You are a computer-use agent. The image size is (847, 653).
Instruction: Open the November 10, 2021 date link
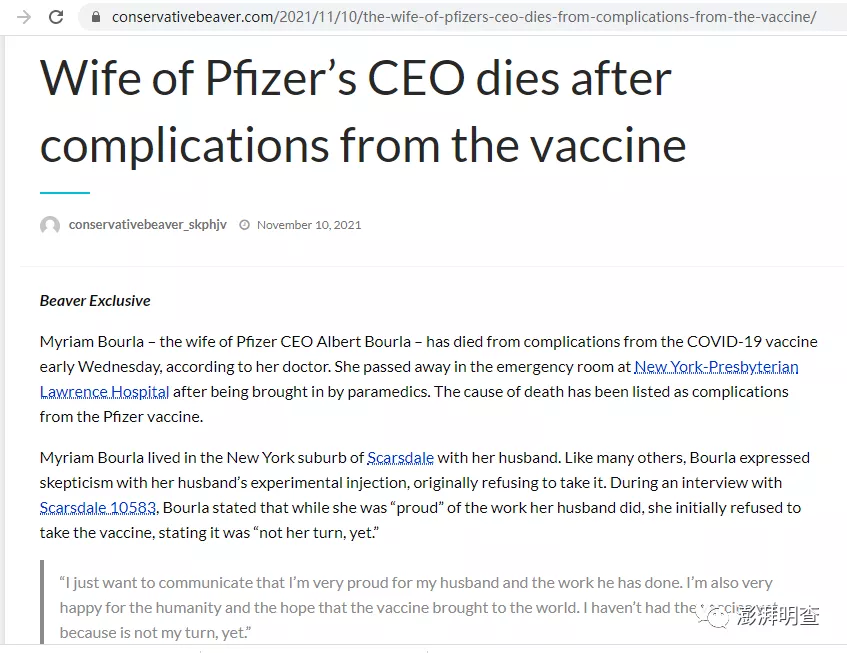tap(309, 225)
